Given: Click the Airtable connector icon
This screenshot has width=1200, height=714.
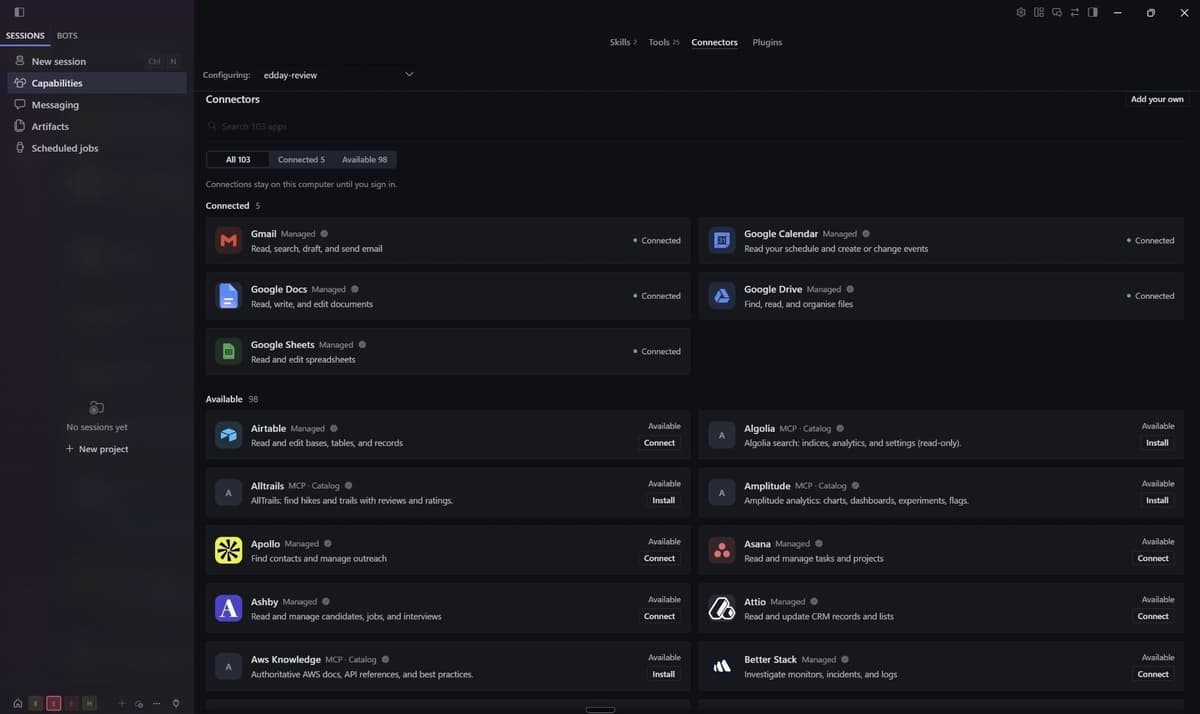Looking at the screenshot, I should tap(229, 435).
